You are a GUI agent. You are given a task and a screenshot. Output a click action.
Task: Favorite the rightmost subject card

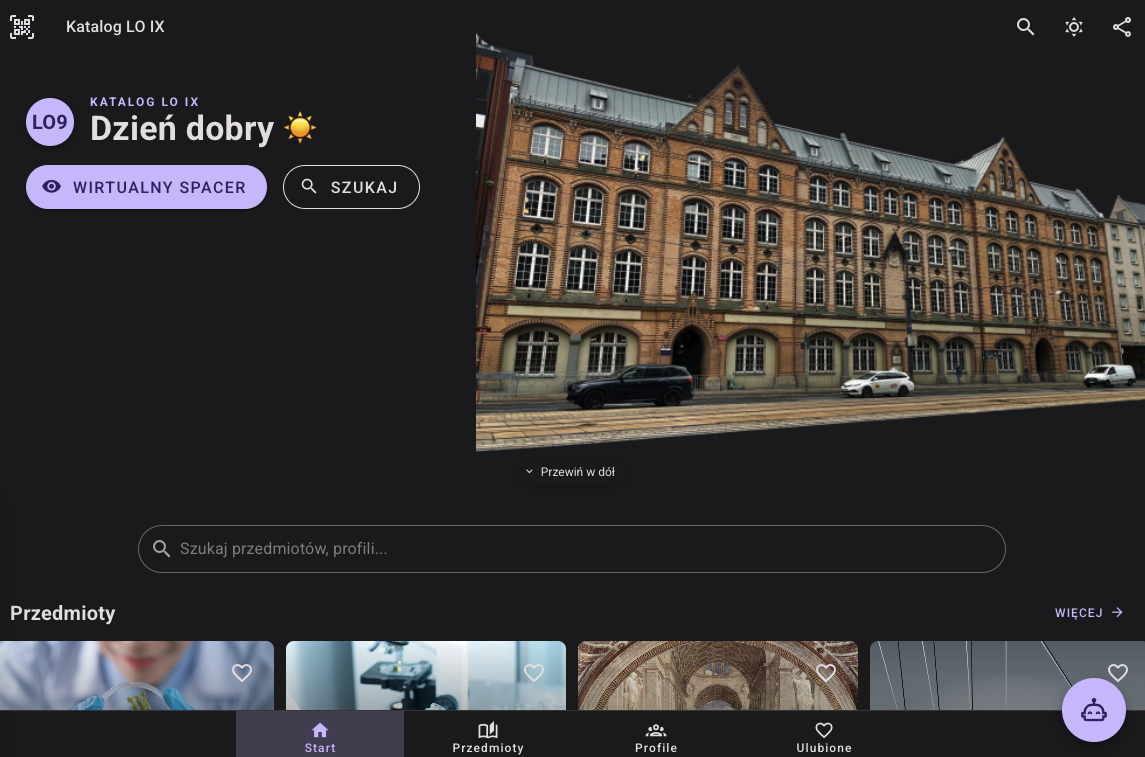1118,673
